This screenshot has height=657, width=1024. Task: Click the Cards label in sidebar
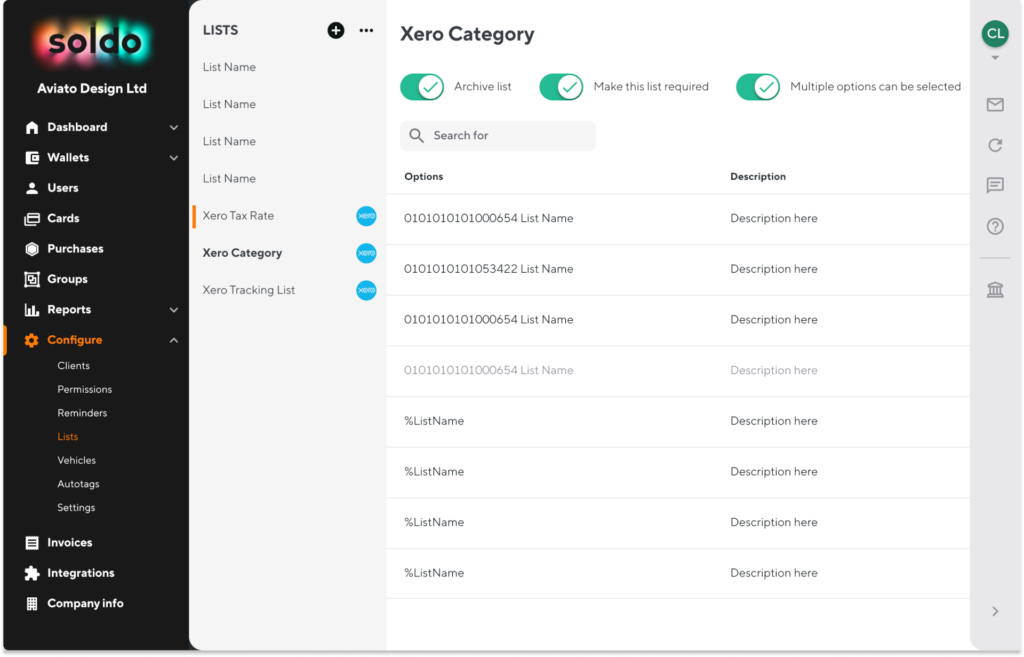click(x=63, y=218)
